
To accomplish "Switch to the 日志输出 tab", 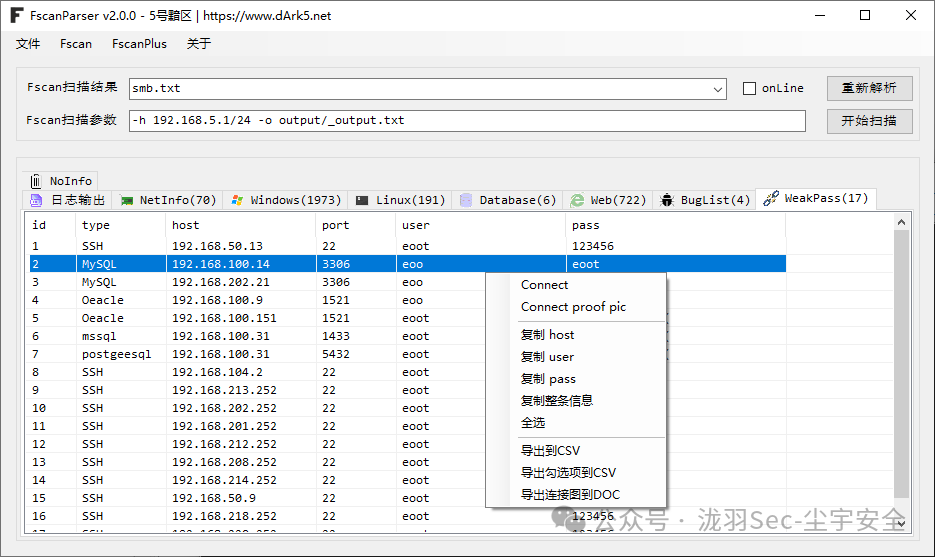I will click(x=67, y=200).
